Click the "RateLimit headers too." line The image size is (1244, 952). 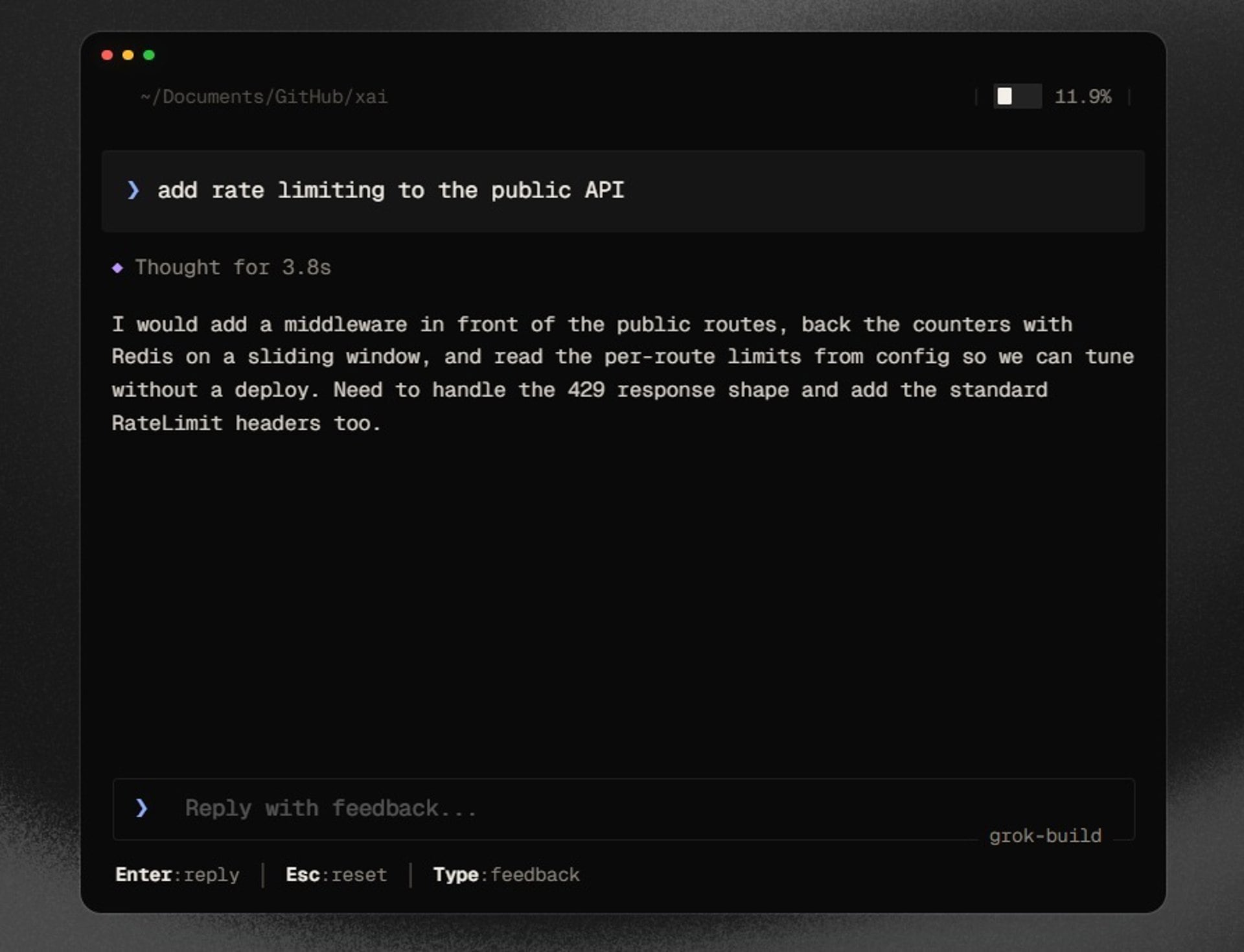pos(246,423)
